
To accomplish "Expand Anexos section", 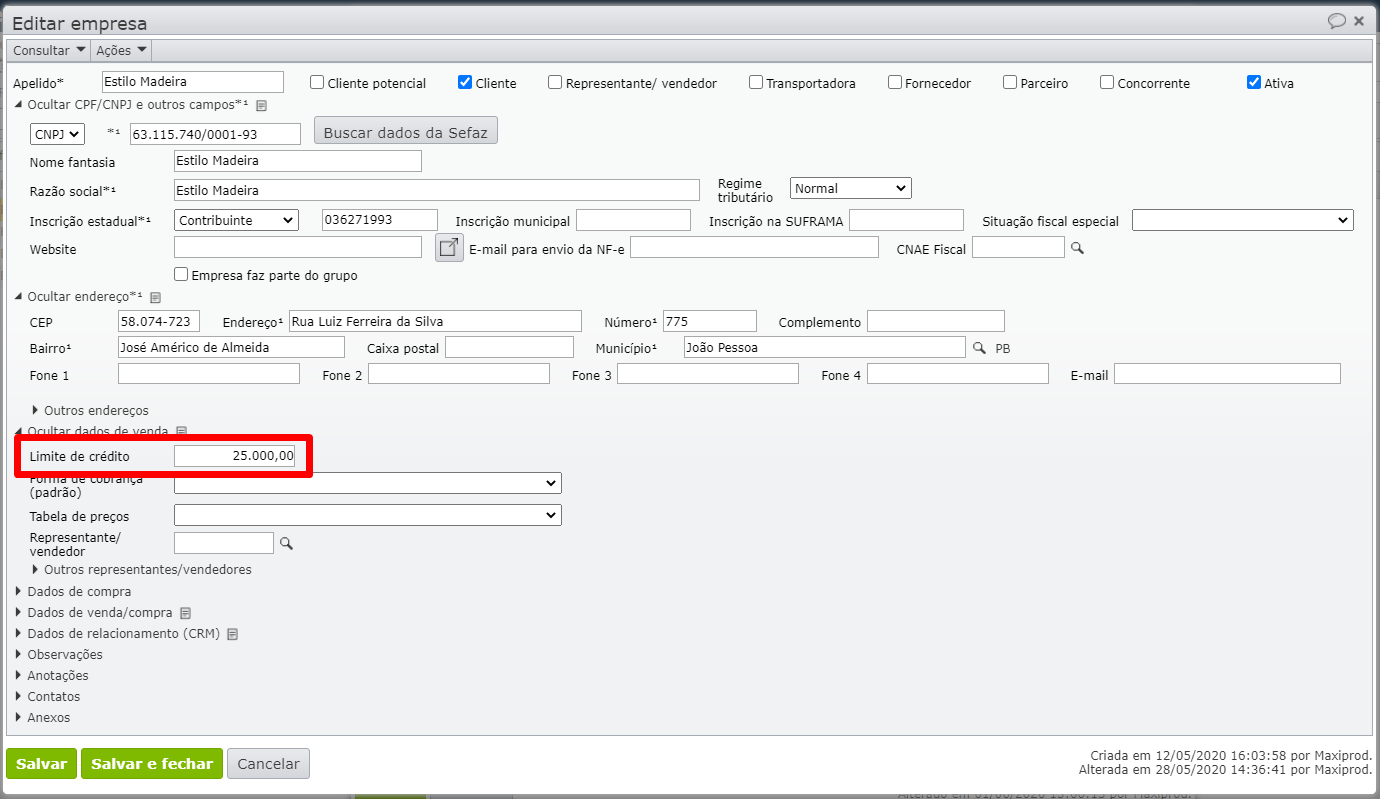I will point(42,718).
